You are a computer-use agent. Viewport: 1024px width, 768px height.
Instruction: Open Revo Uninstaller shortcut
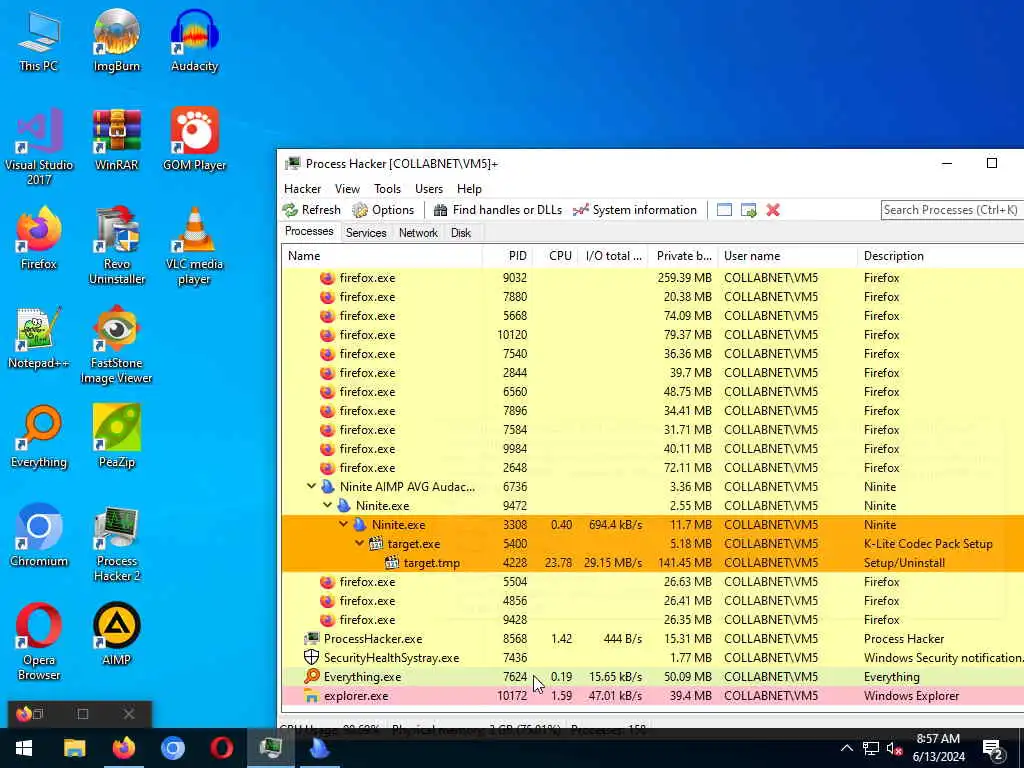pos(116,246)
